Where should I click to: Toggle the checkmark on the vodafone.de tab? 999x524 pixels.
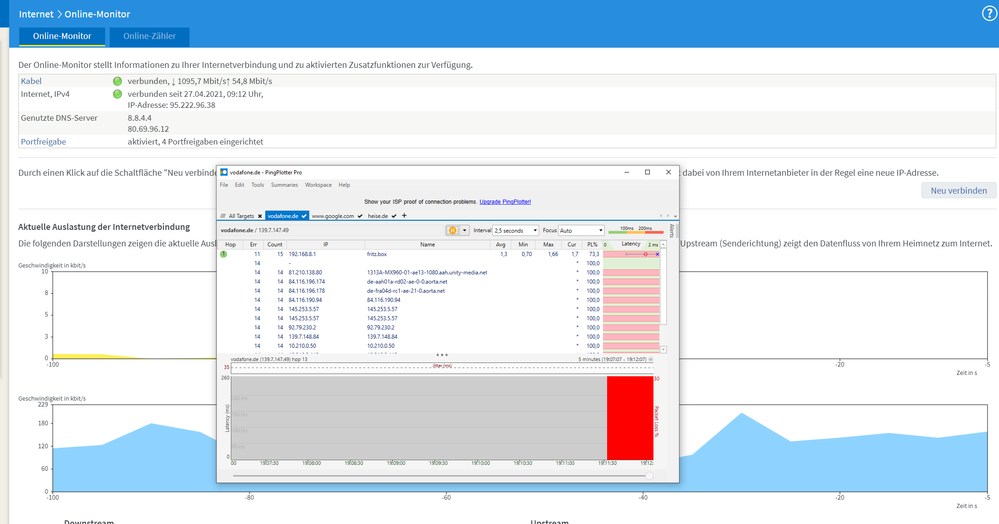click(x=304, y=216)
